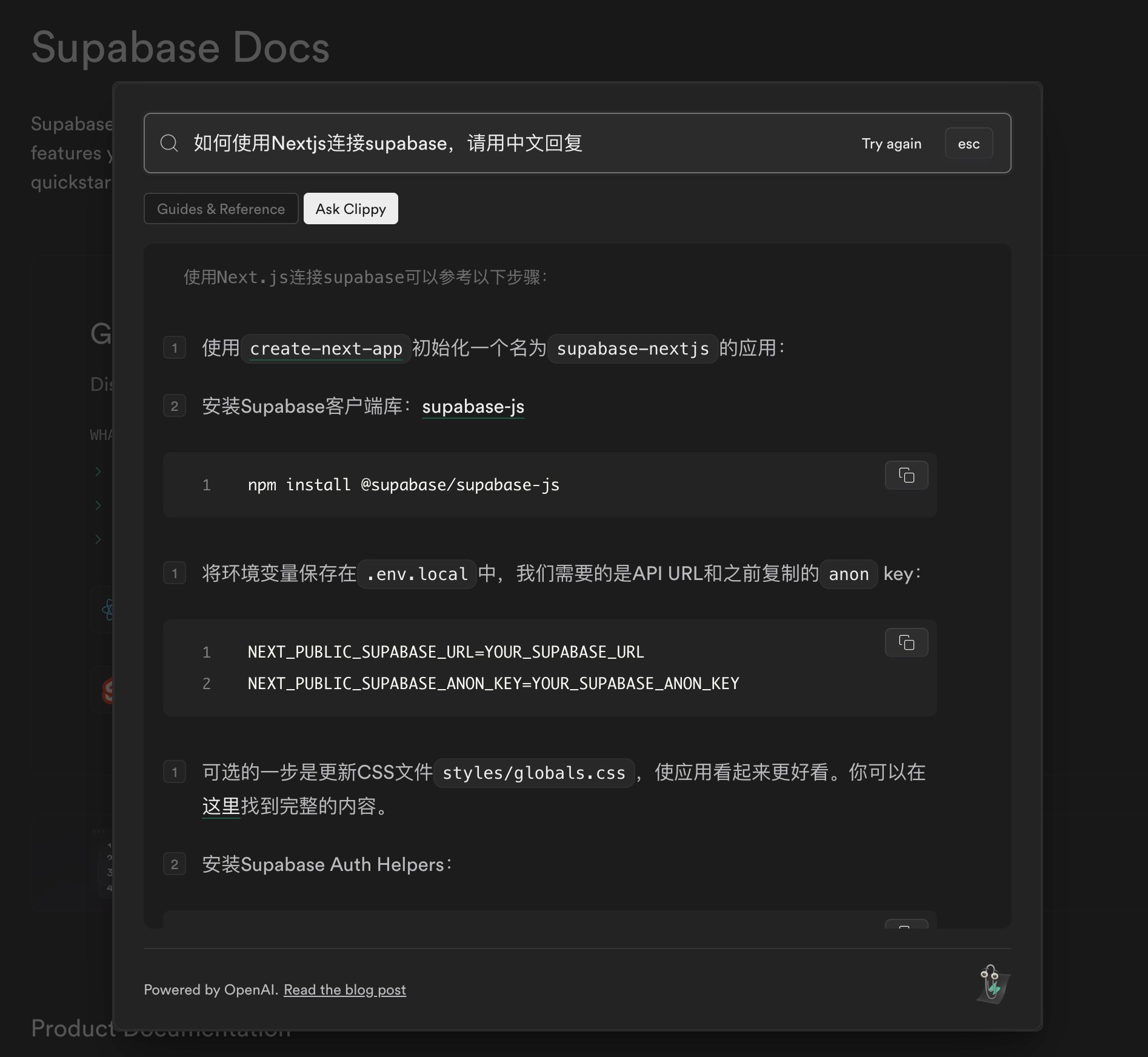Click the Try again button

pyautogui.click(x=891, y=144)
